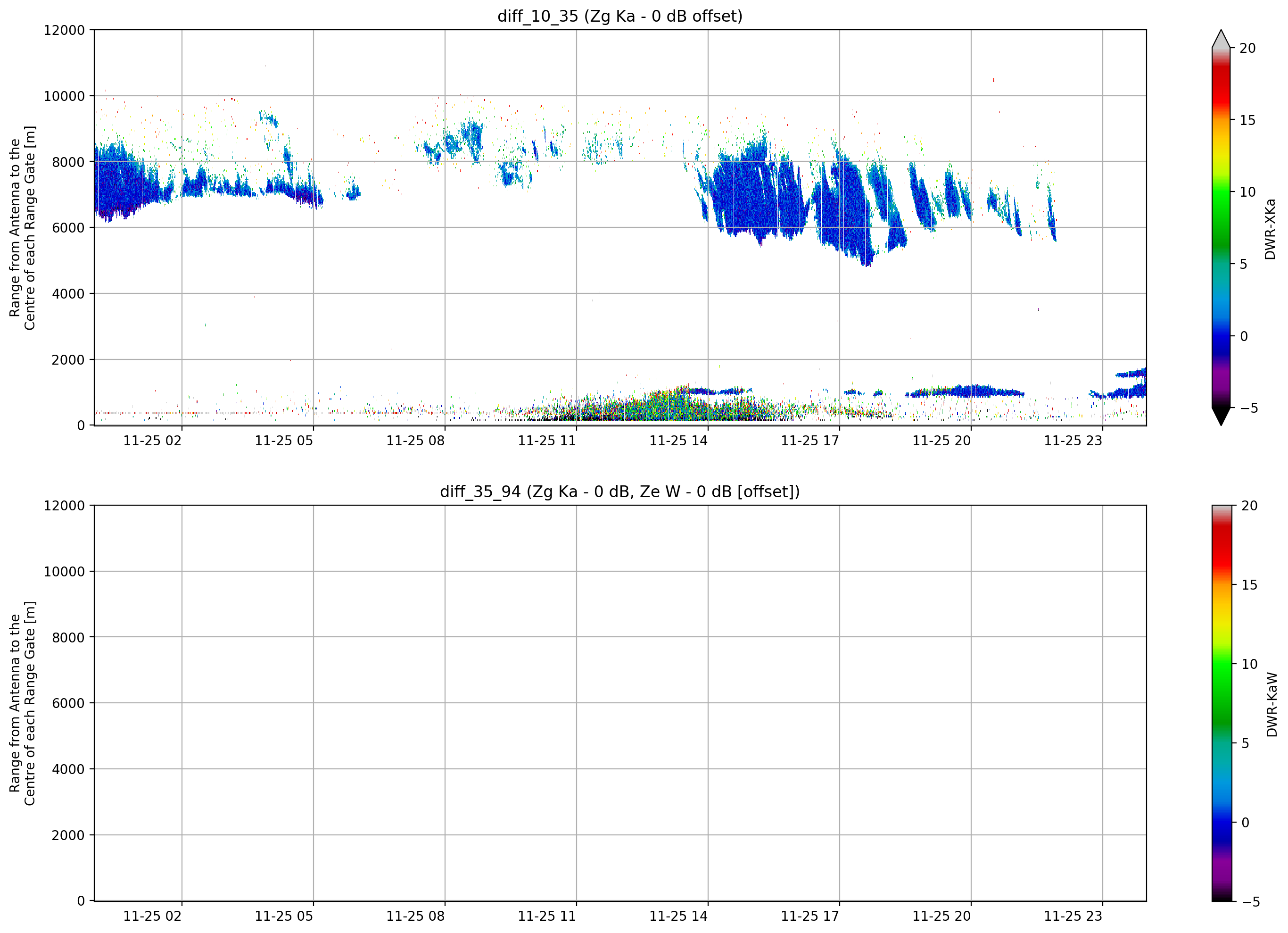Click the '11-25 05' x tick in the diff_35_94 plot
The width and height of the screenshot is (1288, 933).
pos(284,916)
